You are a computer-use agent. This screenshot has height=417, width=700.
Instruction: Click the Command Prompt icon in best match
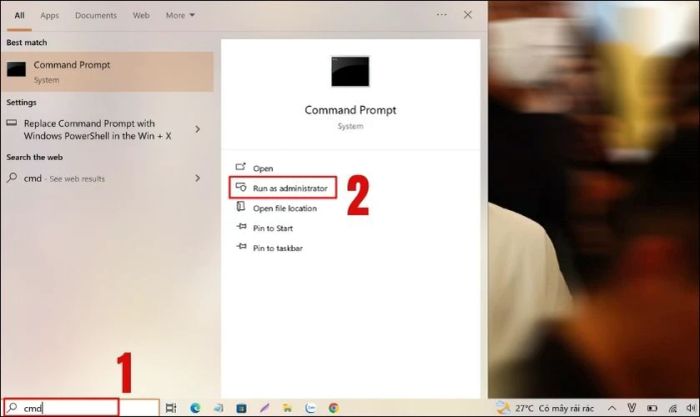tap(17, 69)
